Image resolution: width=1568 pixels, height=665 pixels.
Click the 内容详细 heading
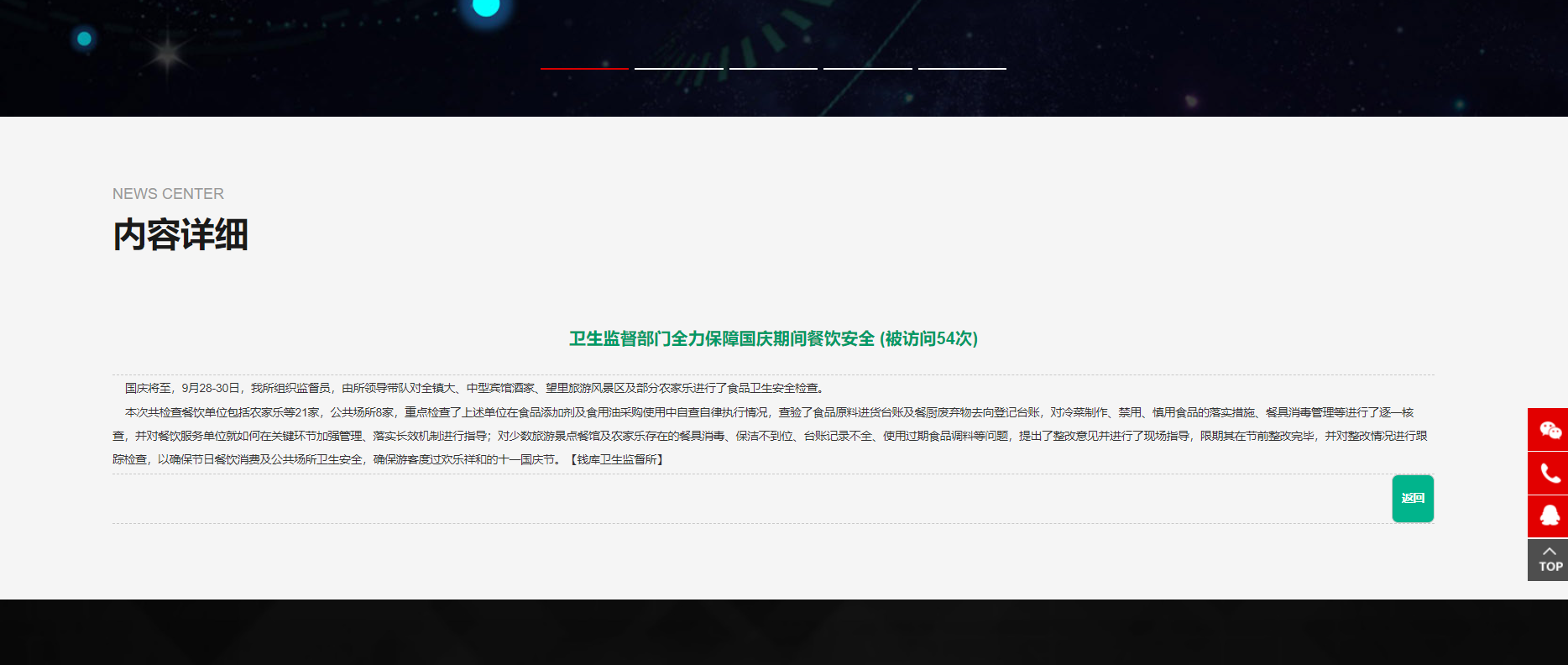click(180, 234)
